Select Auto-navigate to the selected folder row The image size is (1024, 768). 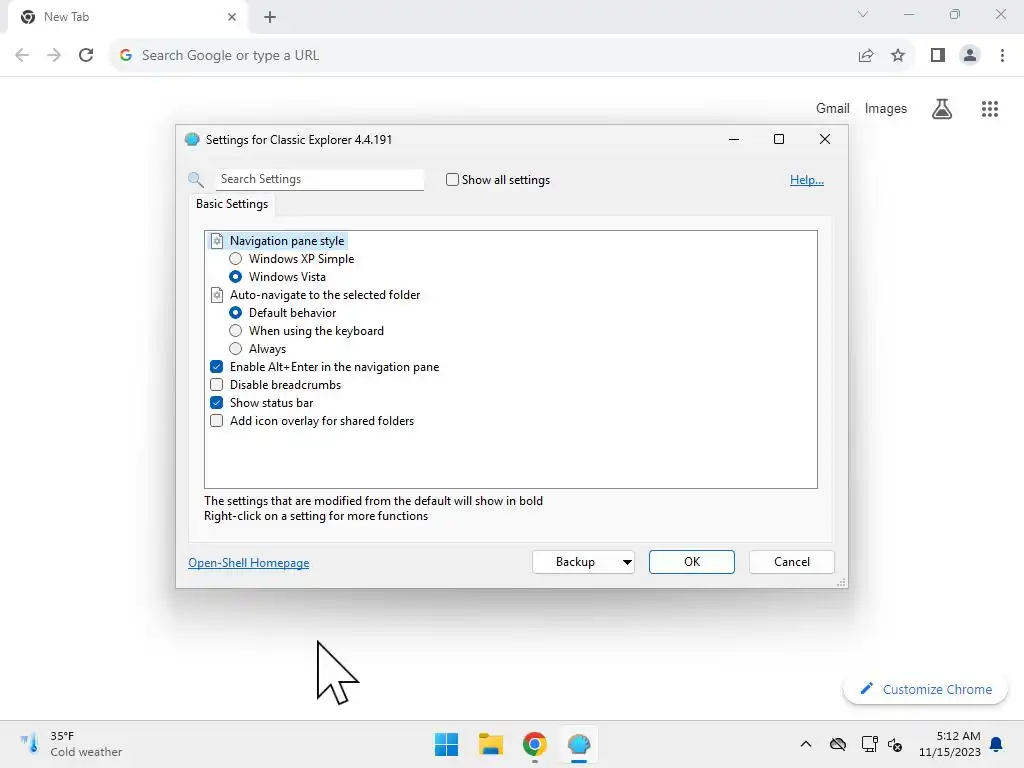(315, 295)
